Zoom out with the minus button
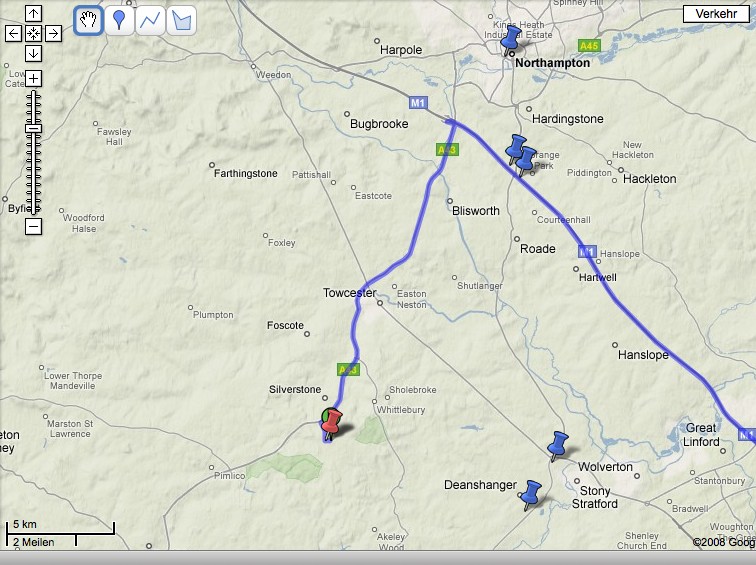756x565 pixels. coord(33,226)
